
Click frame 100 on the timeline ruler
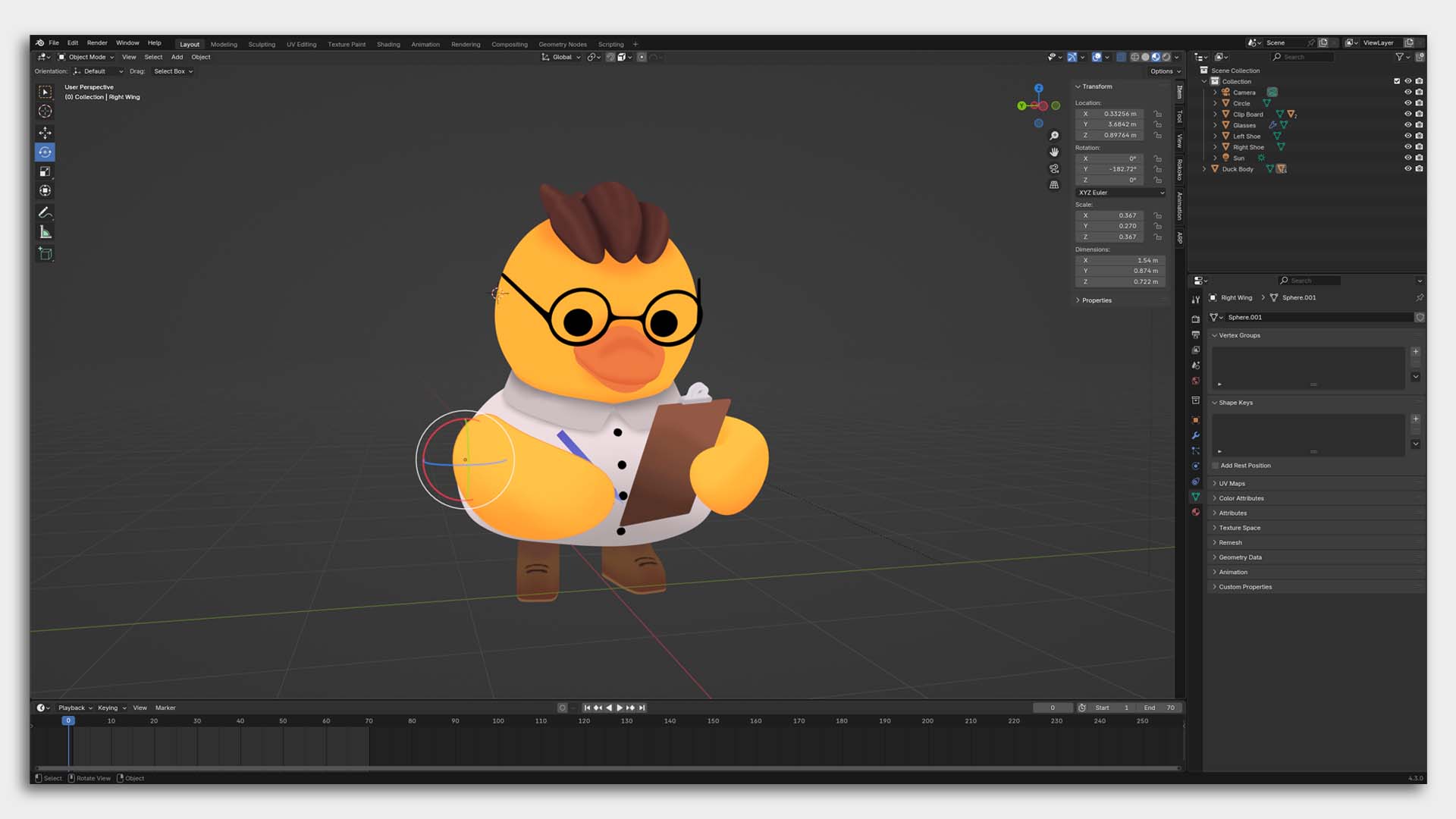[498, 721]
